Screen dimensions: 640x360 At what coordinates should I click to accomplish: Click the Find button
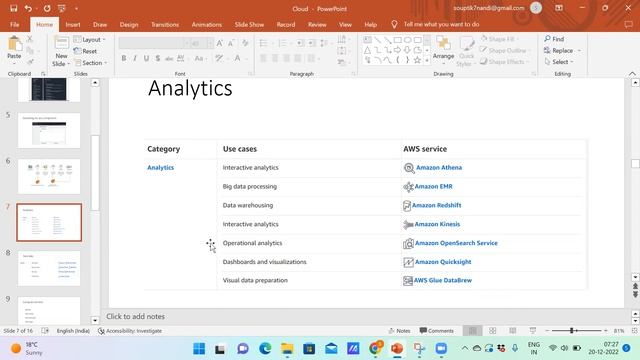pos(554,39)
